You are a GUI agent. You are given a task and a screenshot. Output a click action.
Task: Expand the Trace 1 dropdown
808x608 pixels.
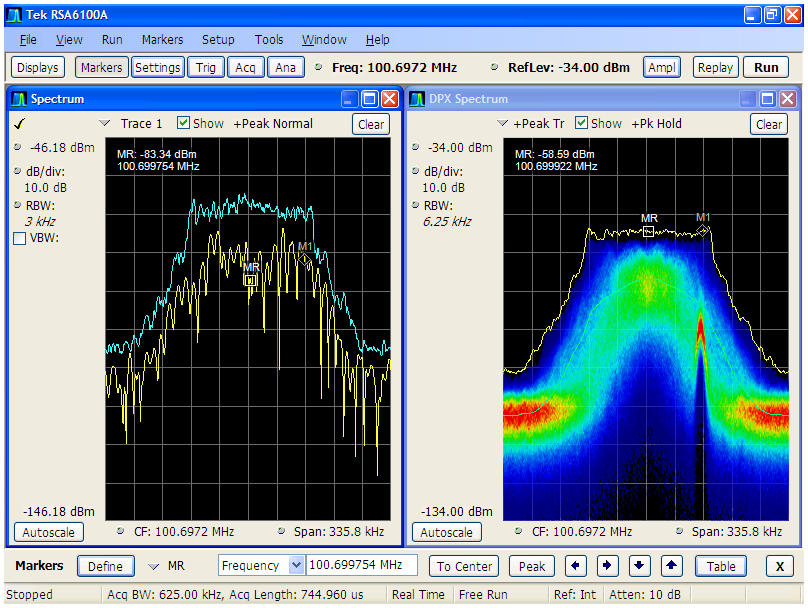click(x=106, y=123)
